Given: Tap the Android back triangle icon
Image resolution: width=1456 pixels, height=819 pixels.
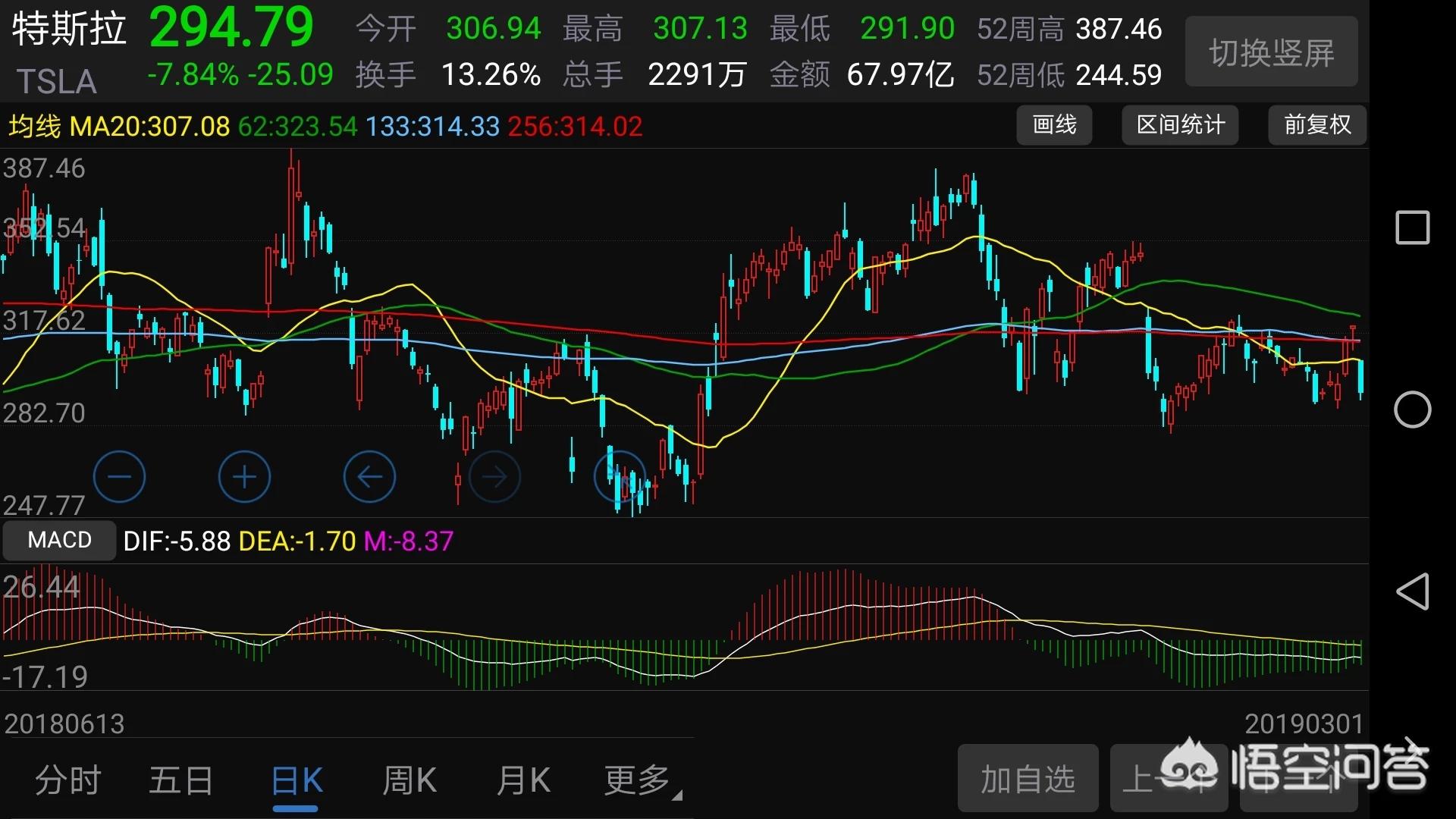Looking at the screenshot, I should click(1412, 591).
